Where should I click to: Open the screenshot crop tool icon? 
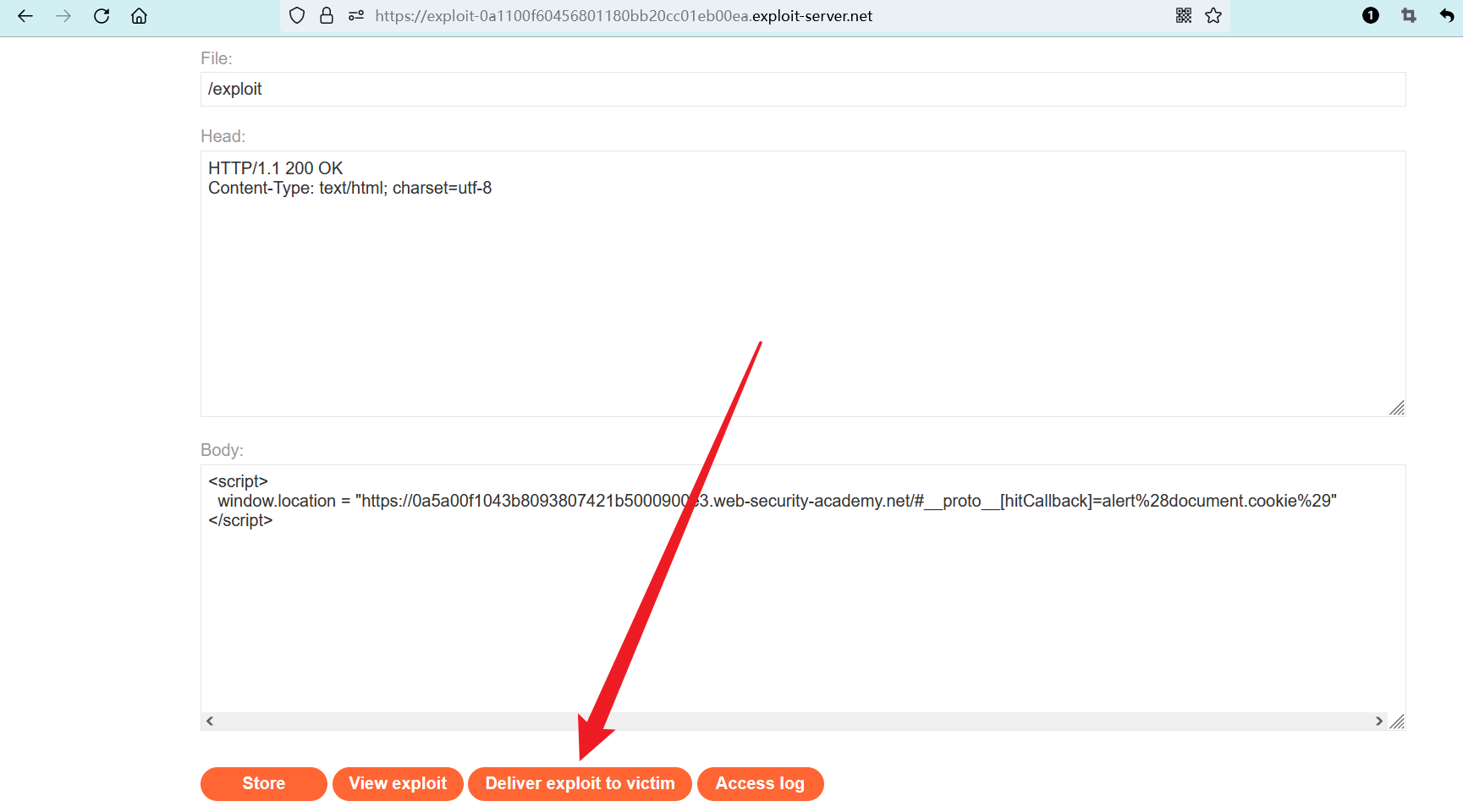[x=1409, y=16]
